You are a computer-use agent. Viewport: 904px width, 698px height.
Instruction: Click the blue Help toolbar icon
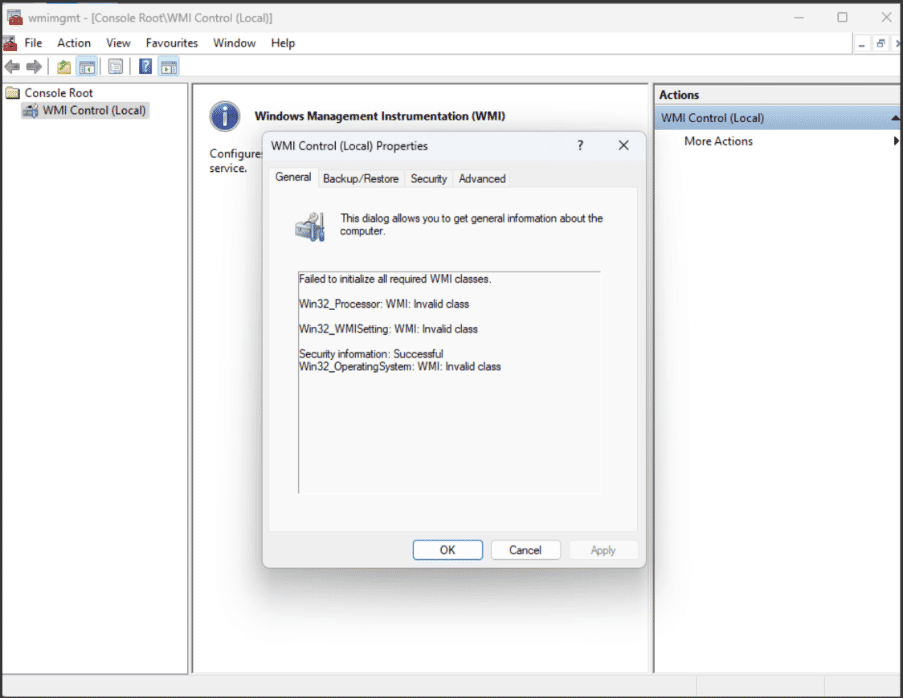point(145,67)
